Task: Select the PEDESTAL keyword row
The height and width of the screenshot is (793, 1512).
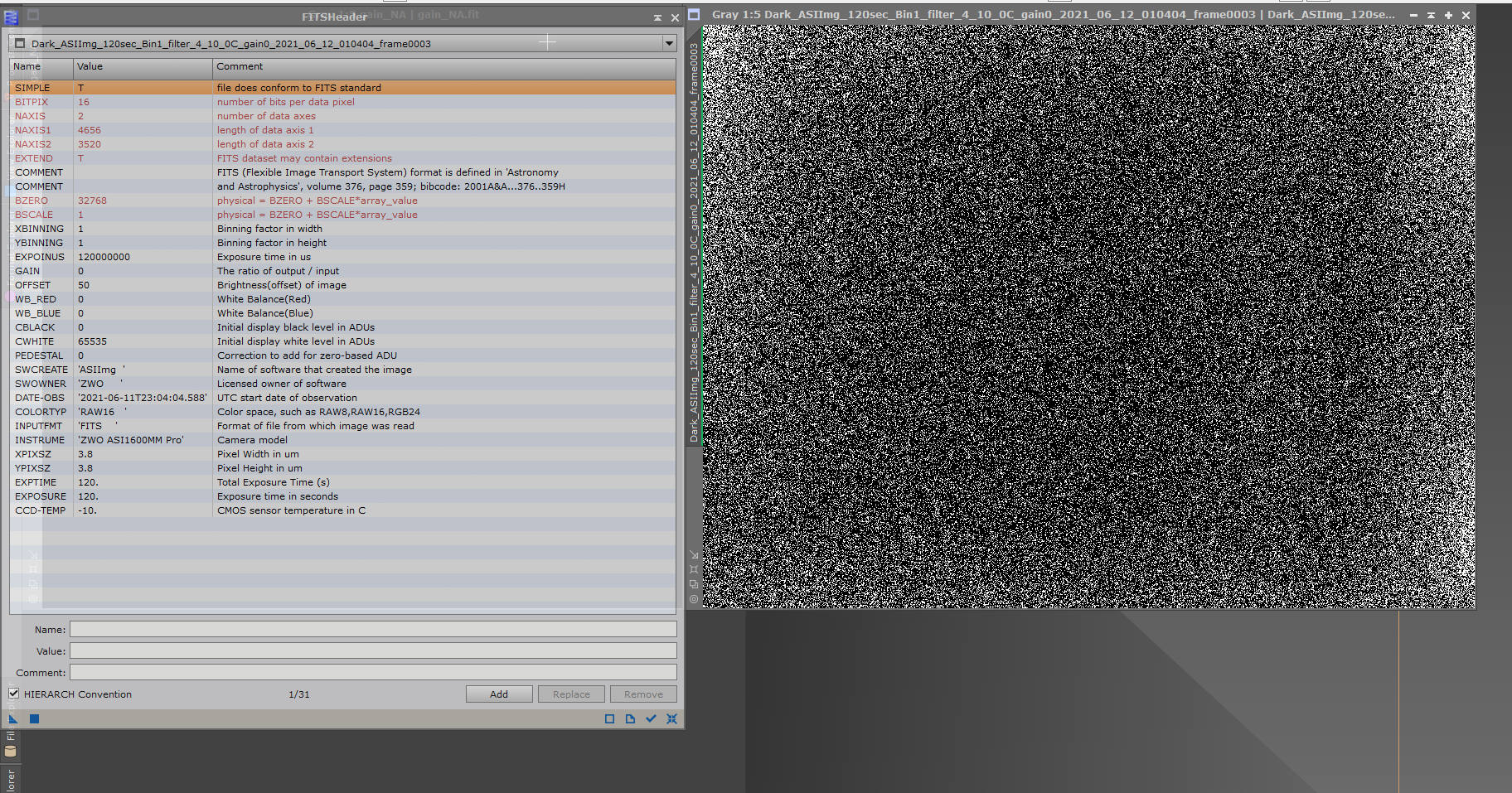Action: point(342,355)
